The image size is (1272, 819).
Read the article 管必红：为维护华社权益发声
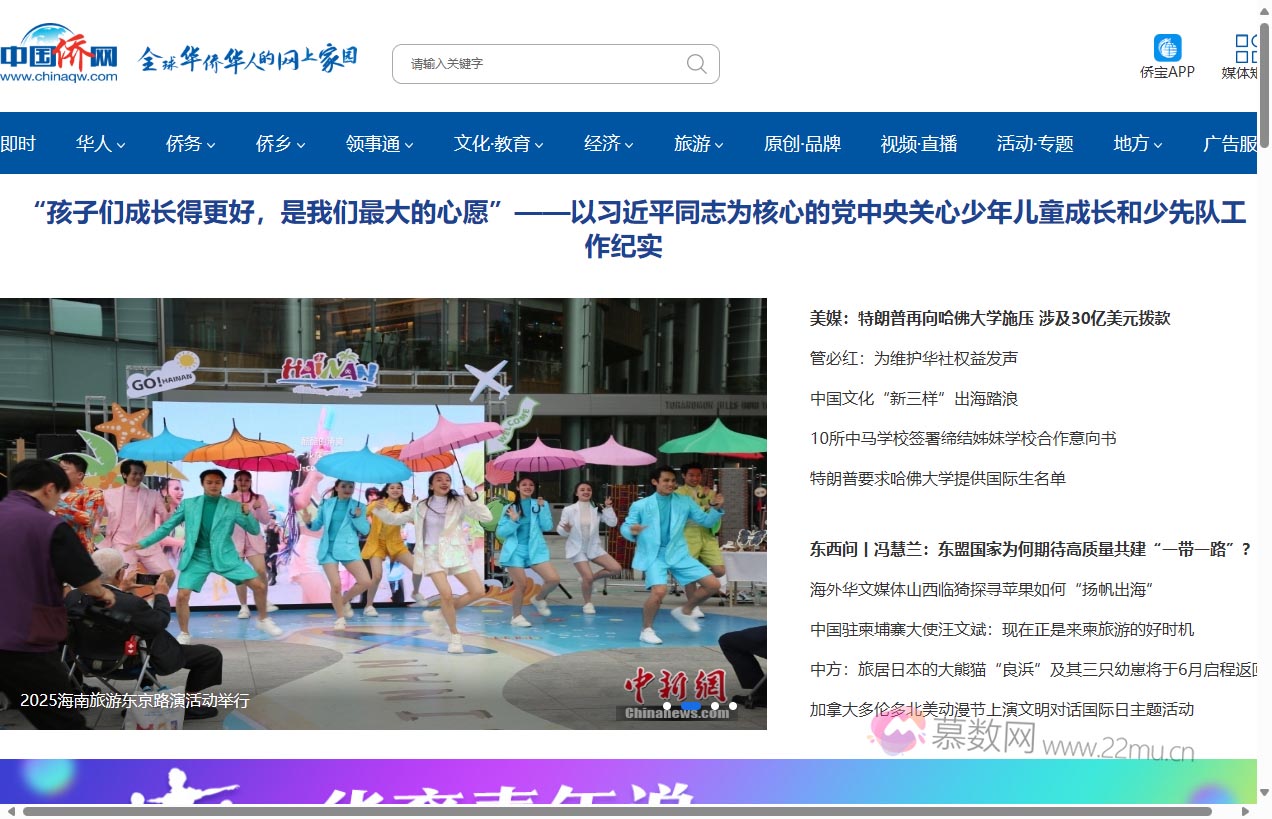[x=913, y=358]
